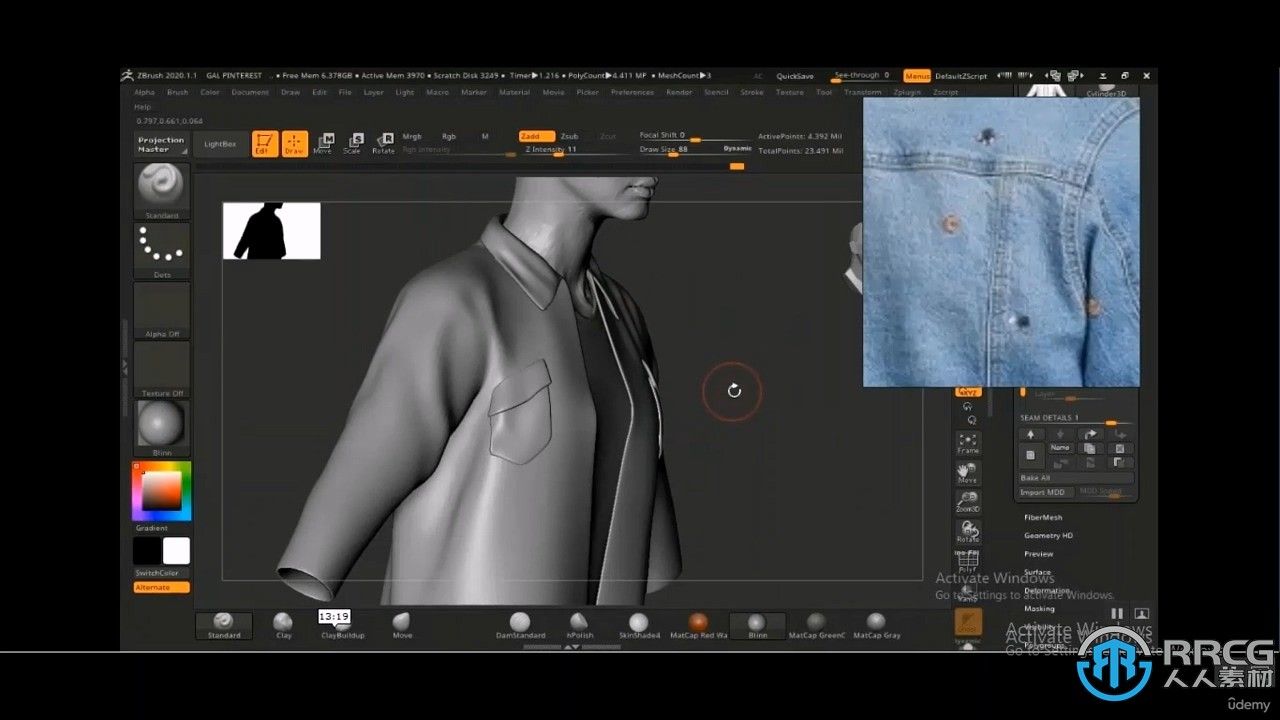Apply Blinn material from bottom shelf

tap(758, 626)
